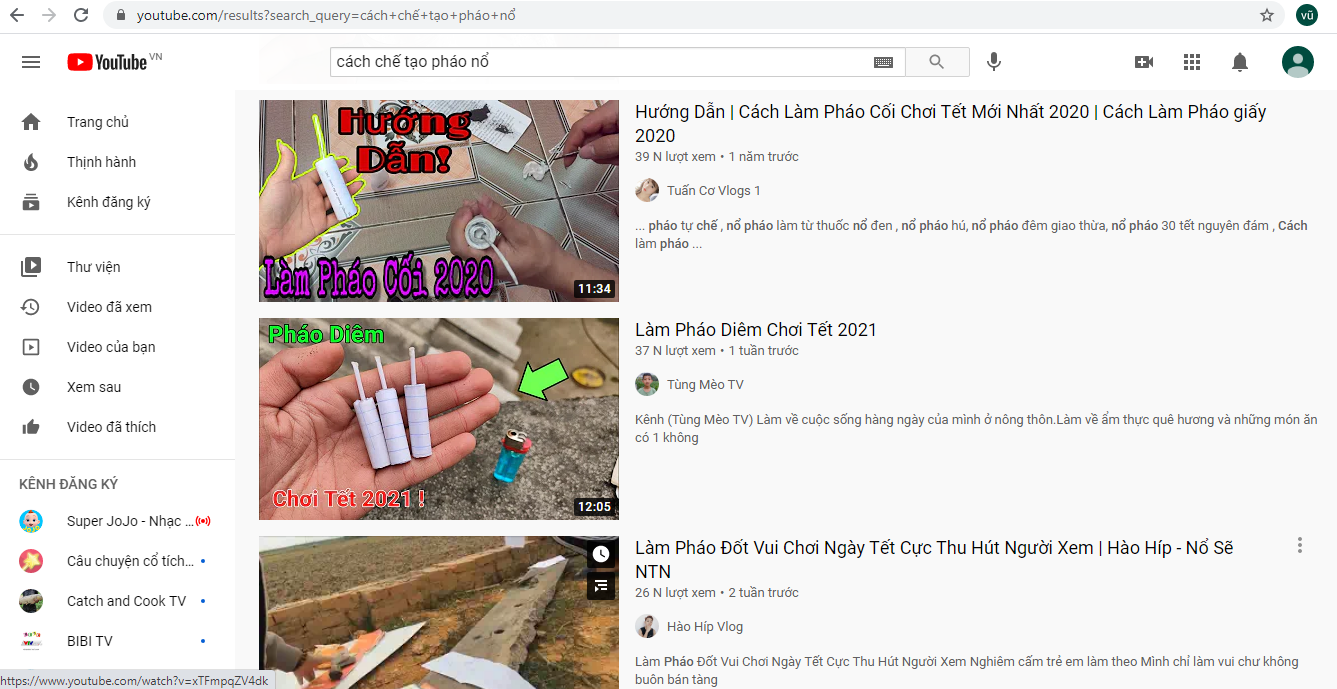Open the notifications bell
Screen dimensions: 1337x689
coord(1240,62)
